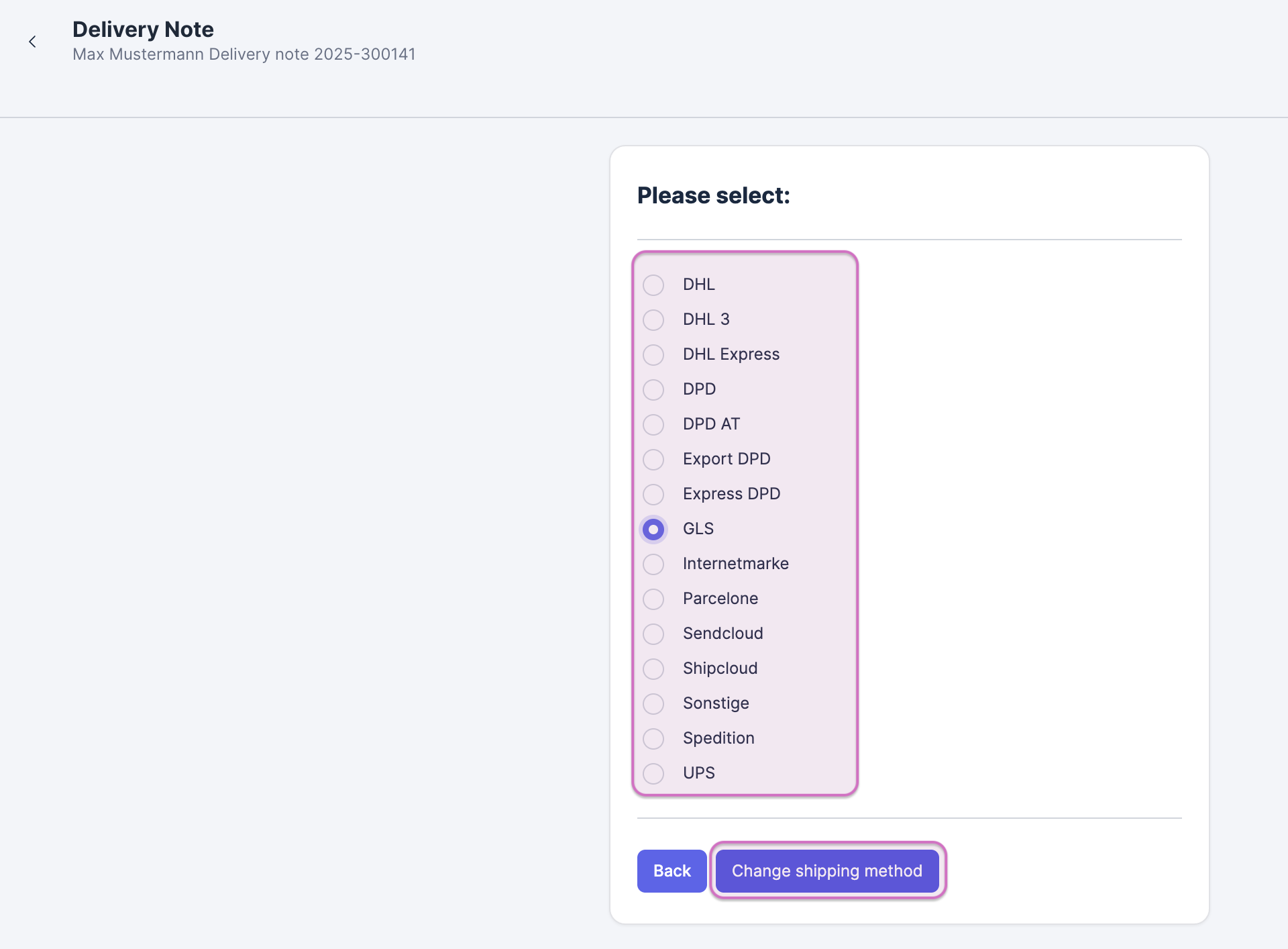Click Change shipping method button
This screenshot has width=1288, height=949.
point(826,870)
